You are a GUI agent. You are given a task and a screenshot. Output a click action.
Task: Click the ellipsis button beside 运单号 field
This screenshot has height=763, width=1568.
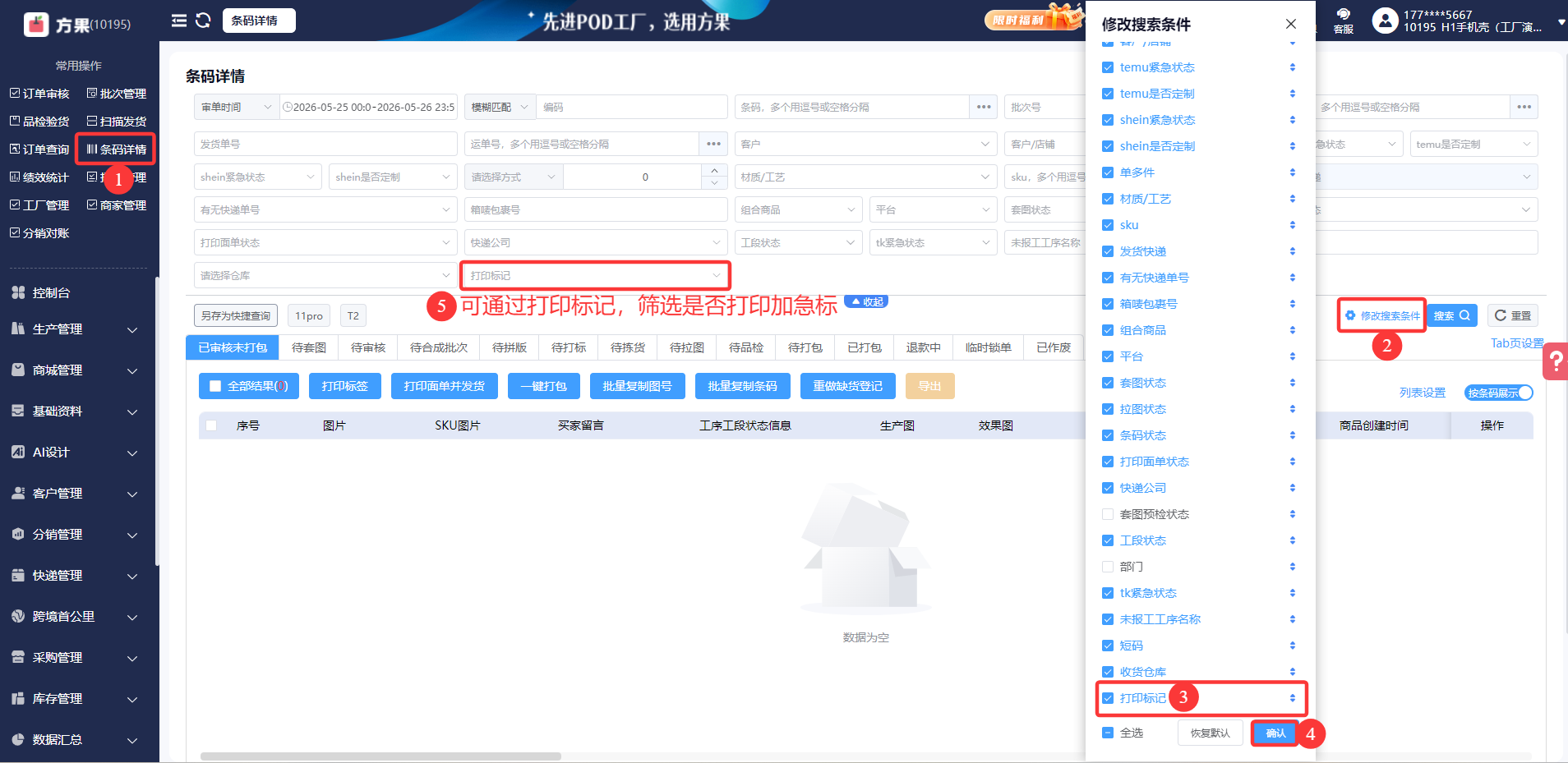[x=713, y=144]
